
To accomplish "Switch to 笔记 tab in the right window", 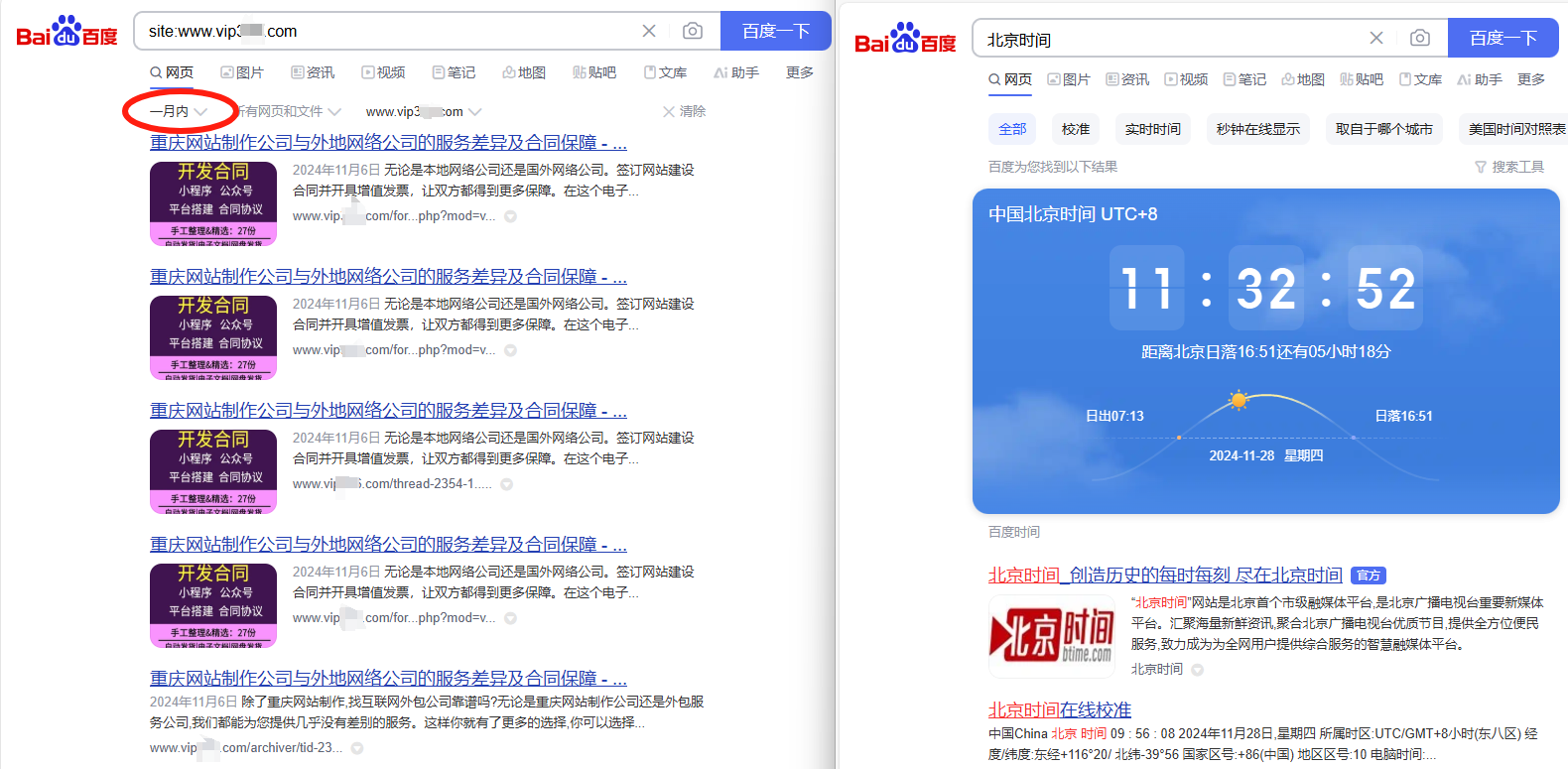I will 1244,79.
